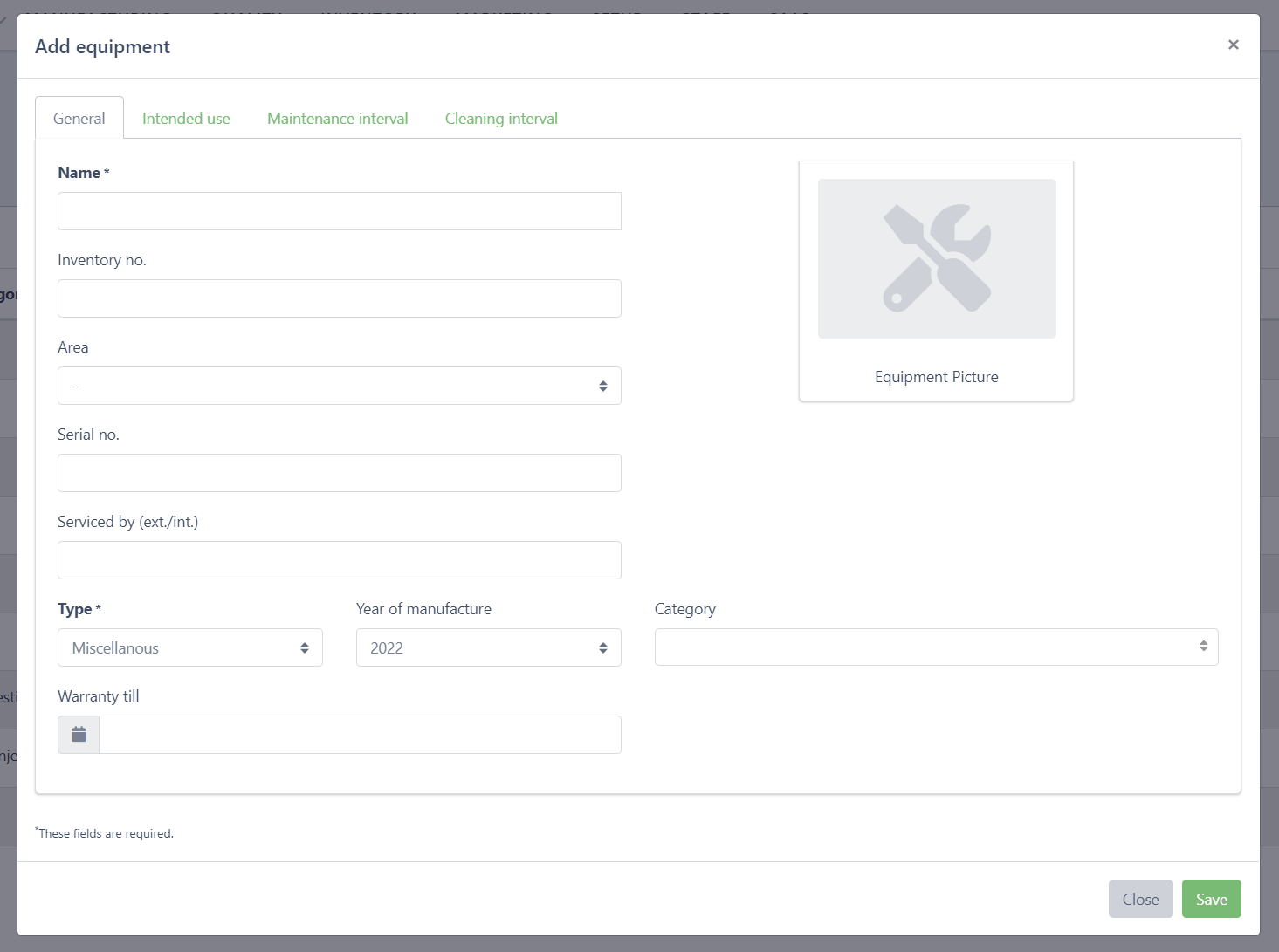The image size is (1279, 952).
Task: Switch to the Intended use tab
Action: coord(186,119)
